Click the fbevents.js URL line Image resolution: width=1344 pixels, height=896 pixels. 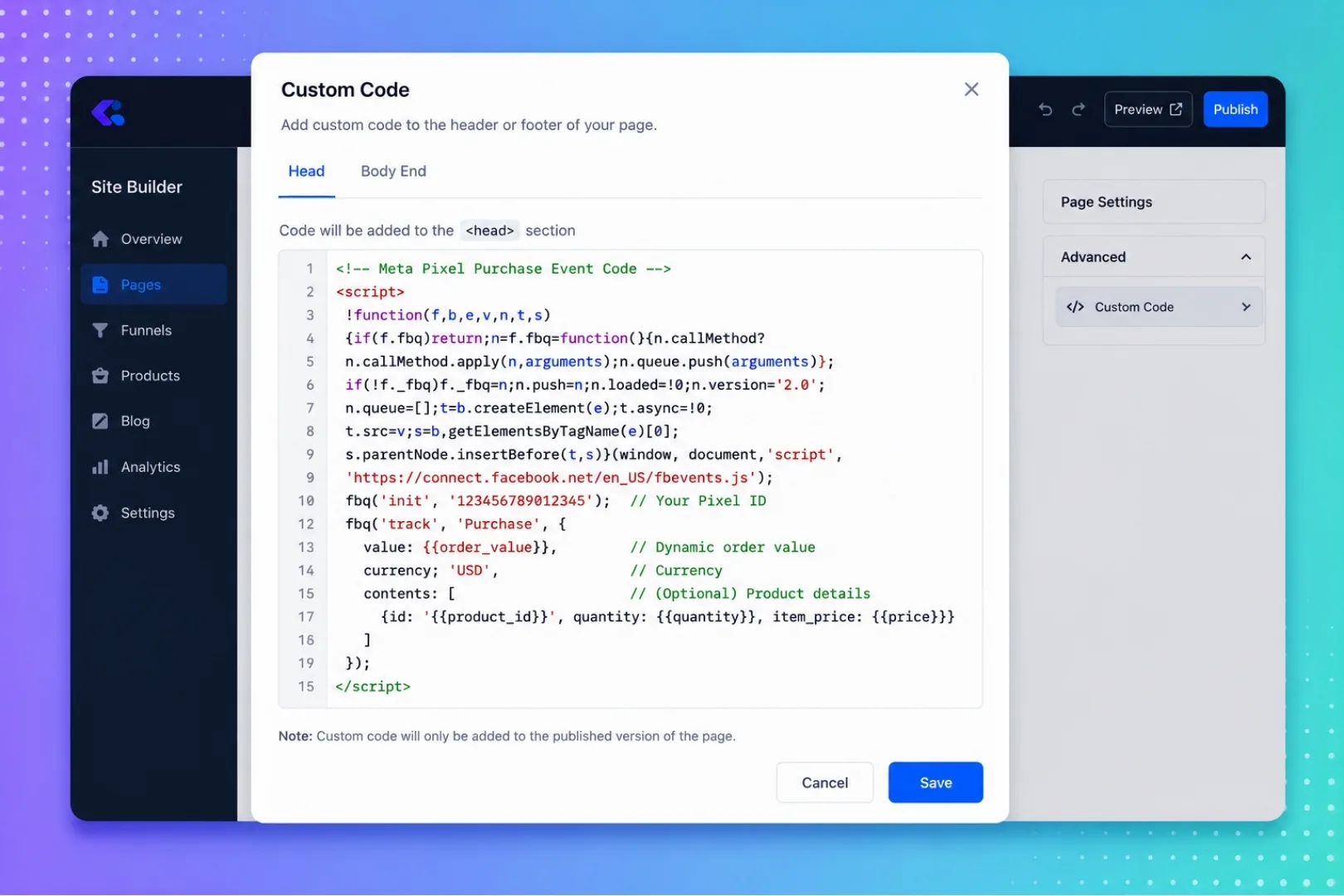559,478
